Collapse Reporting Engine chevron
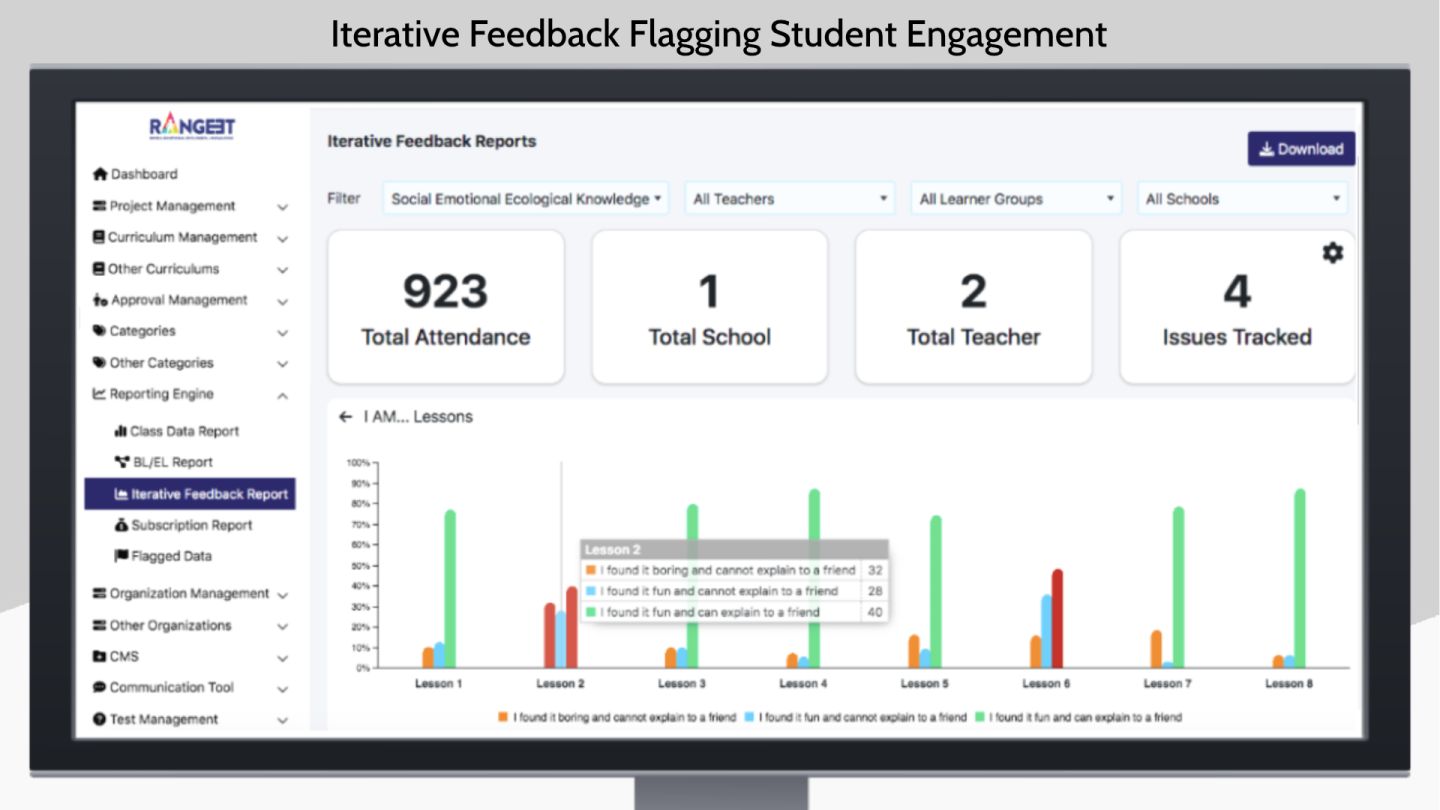Viewport: 1440px width, 810px height. pos(282,395)
